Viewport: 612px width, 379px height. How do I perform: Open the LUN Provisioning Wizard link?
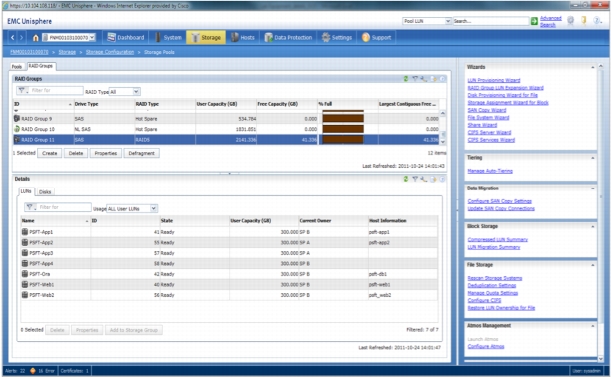[x=494, y=80]
